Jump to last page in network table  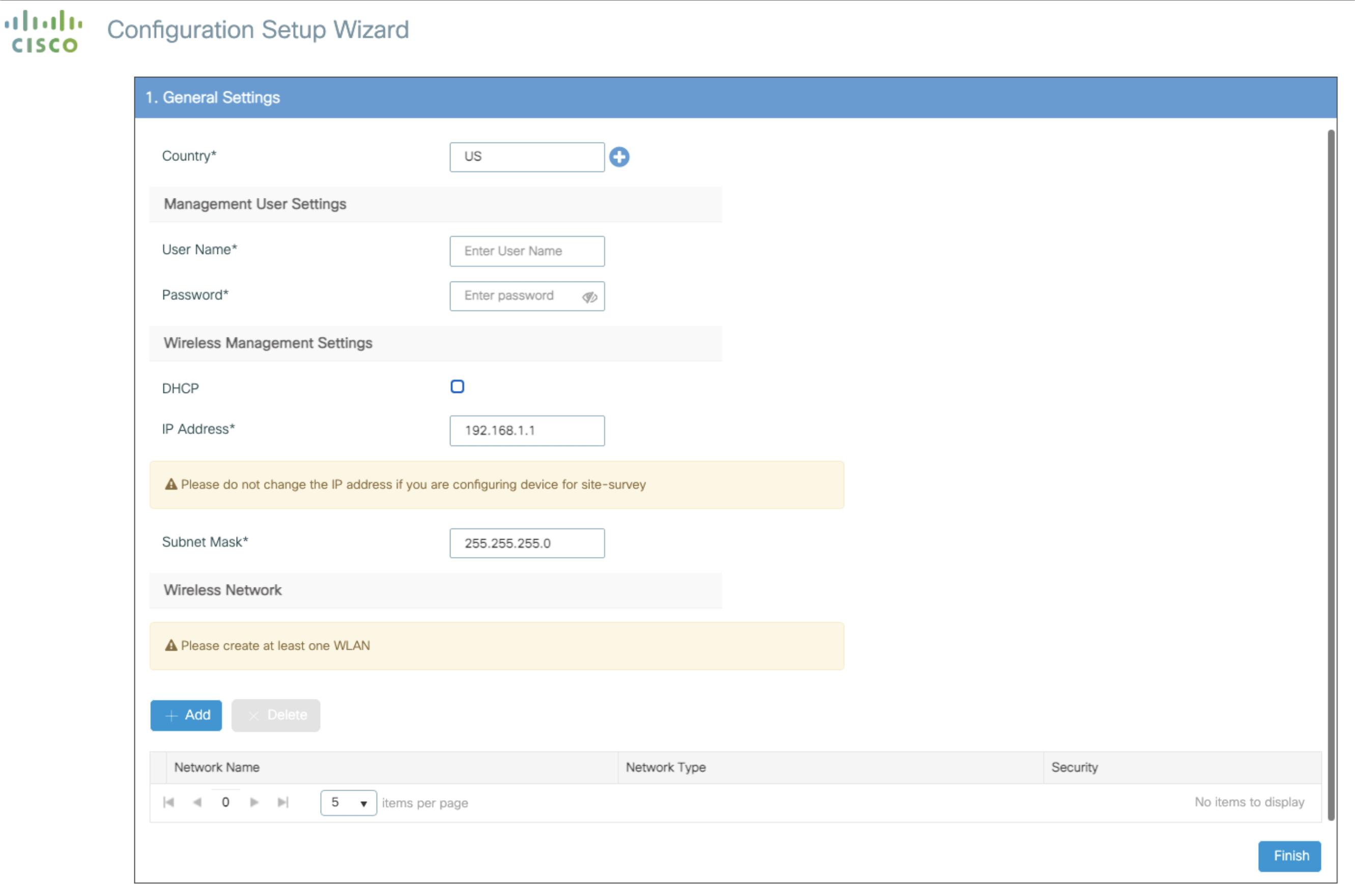tap(282, 802)
